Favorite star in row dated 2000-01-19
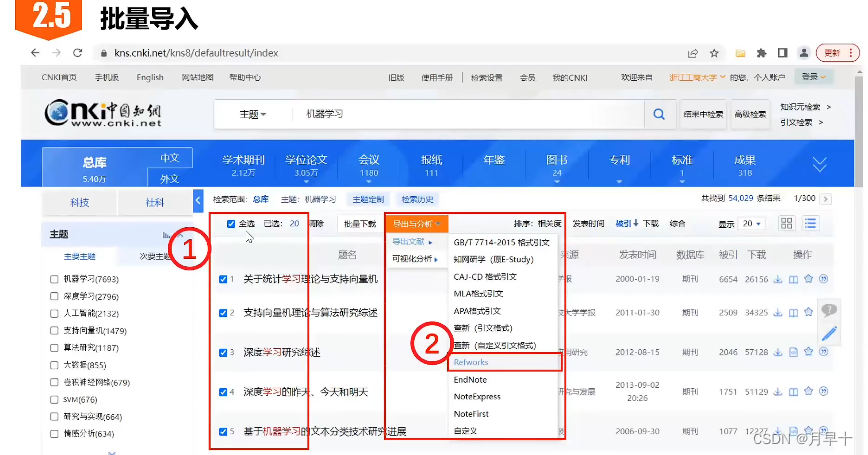The height and width of the screenshot is (455, 868). [x=808, y=279]
